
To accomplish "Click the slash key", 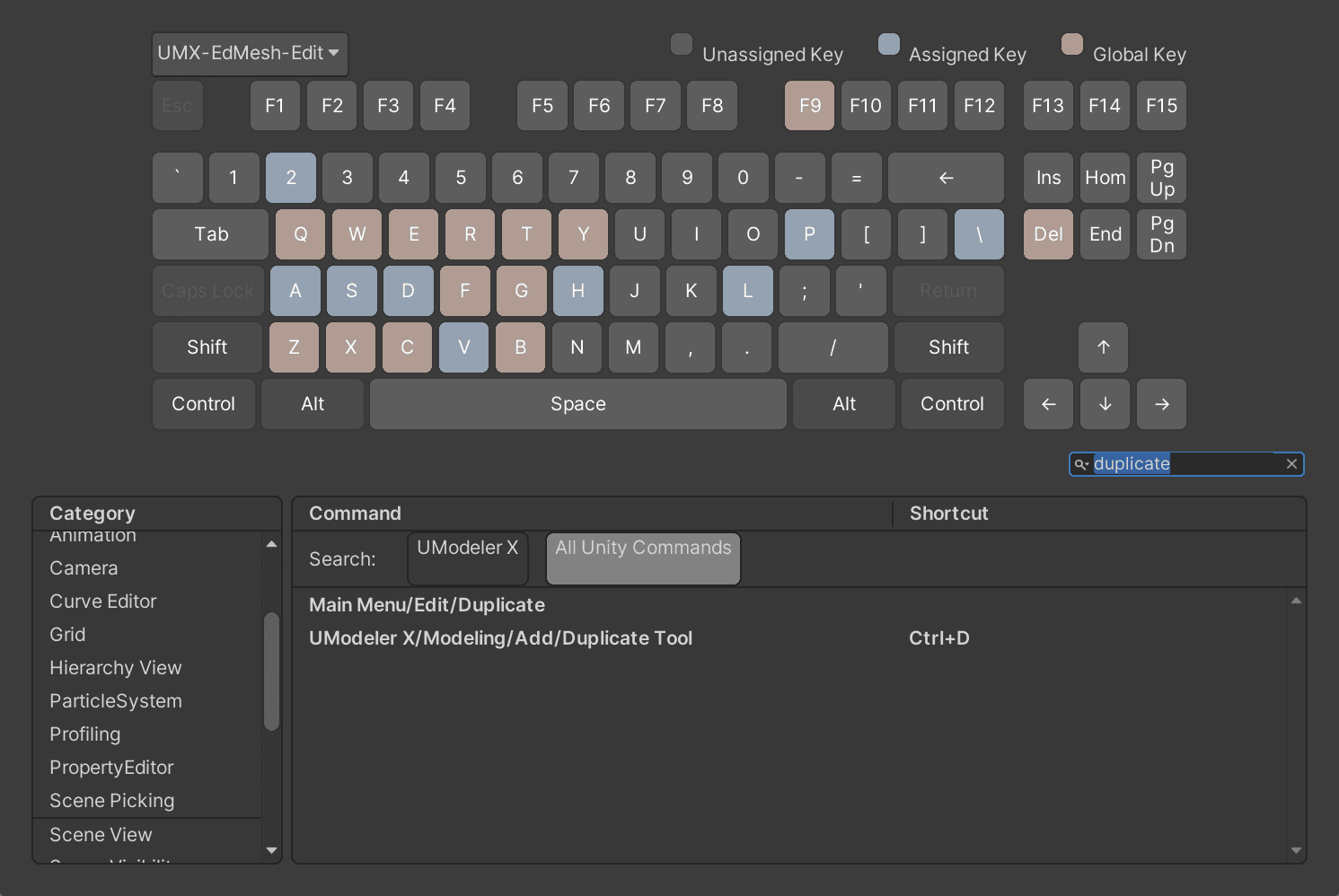I will tap(832, 347).
